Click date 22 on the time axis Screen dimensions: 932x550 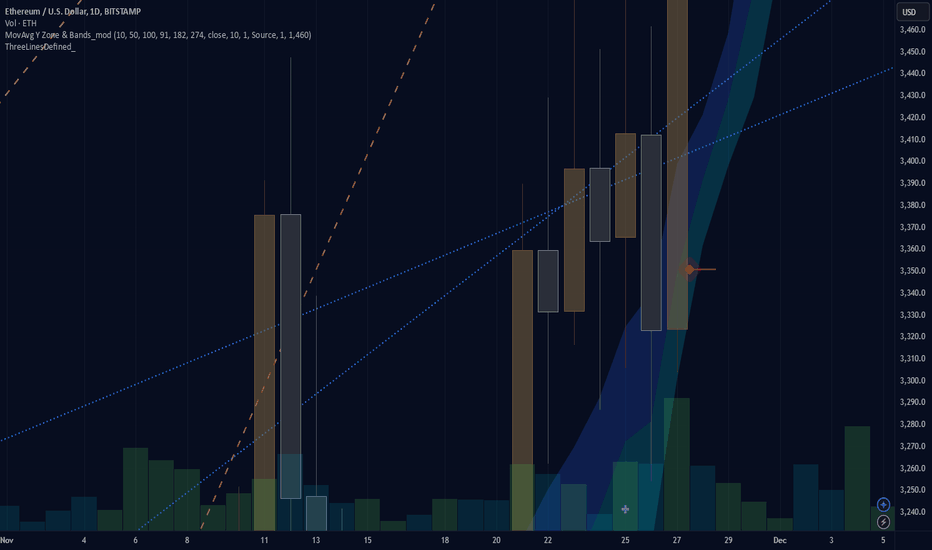pyautogui.click(x=548, y=540)
